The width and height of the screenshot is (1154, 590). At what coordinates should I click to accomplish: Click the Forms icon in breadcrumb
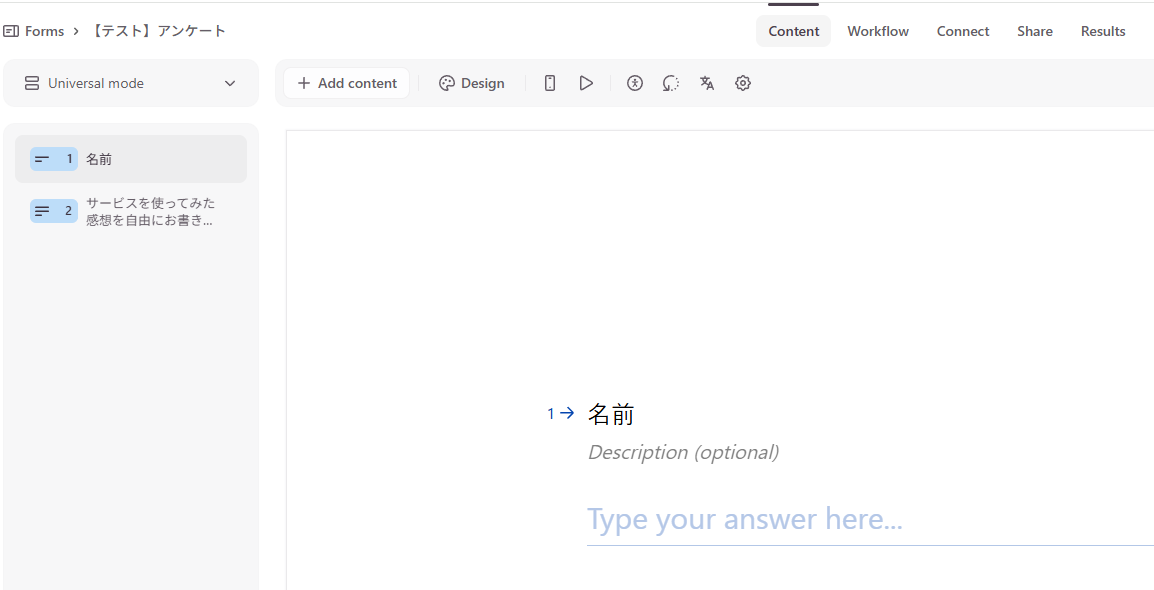coord(11,31)
